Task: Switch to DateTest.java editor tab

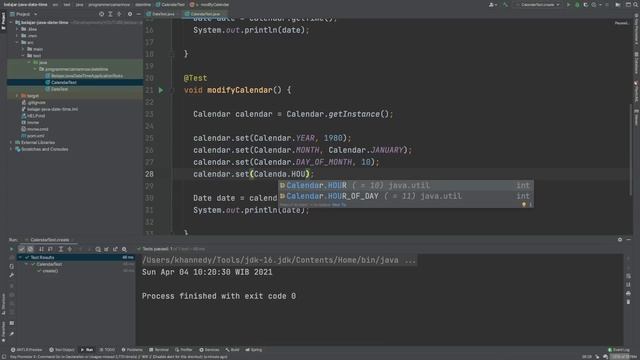Action: (x=161, y=14)
